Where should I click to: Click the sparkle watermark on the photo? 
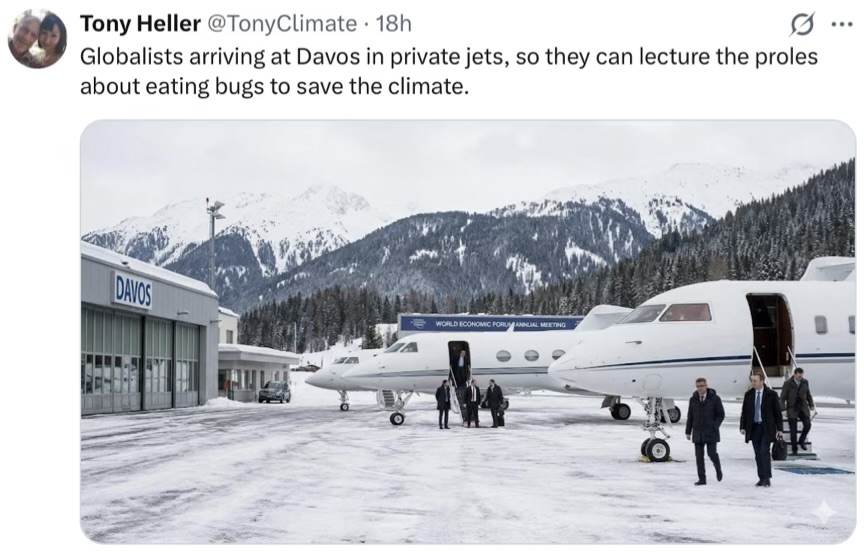pos(823,511)
